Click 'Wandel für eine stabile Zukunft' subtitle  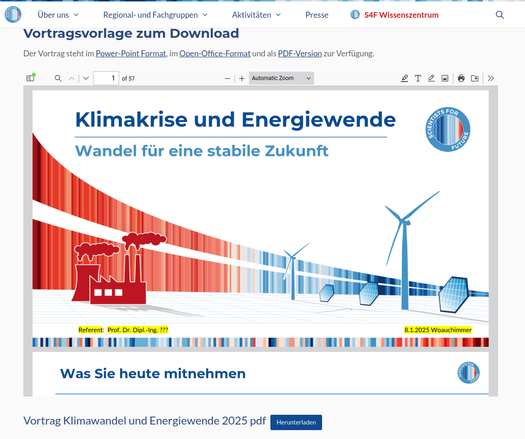[202, 151]
